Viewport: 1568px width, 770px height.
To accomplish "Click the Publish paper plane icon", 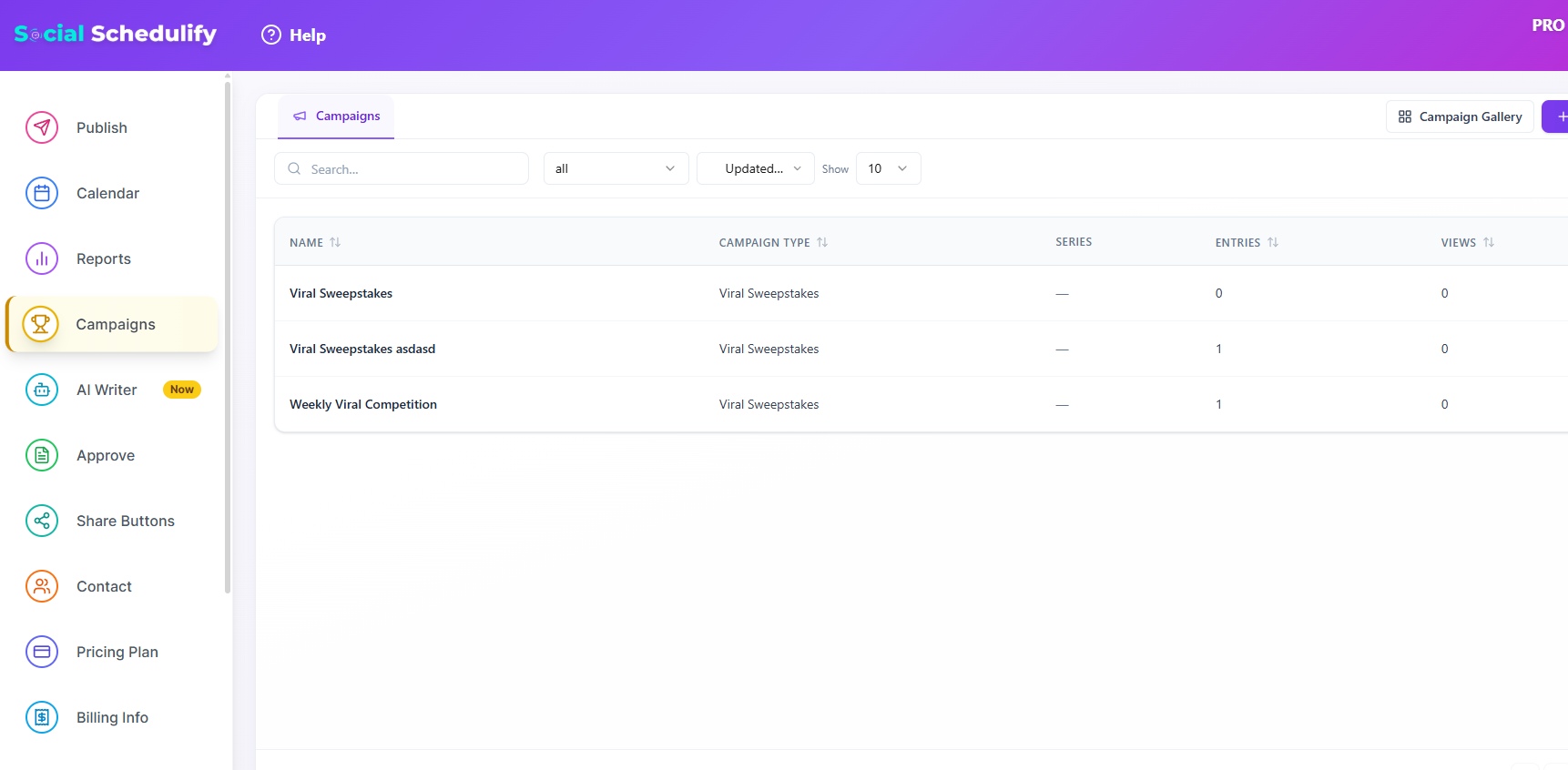I will 42,127.
